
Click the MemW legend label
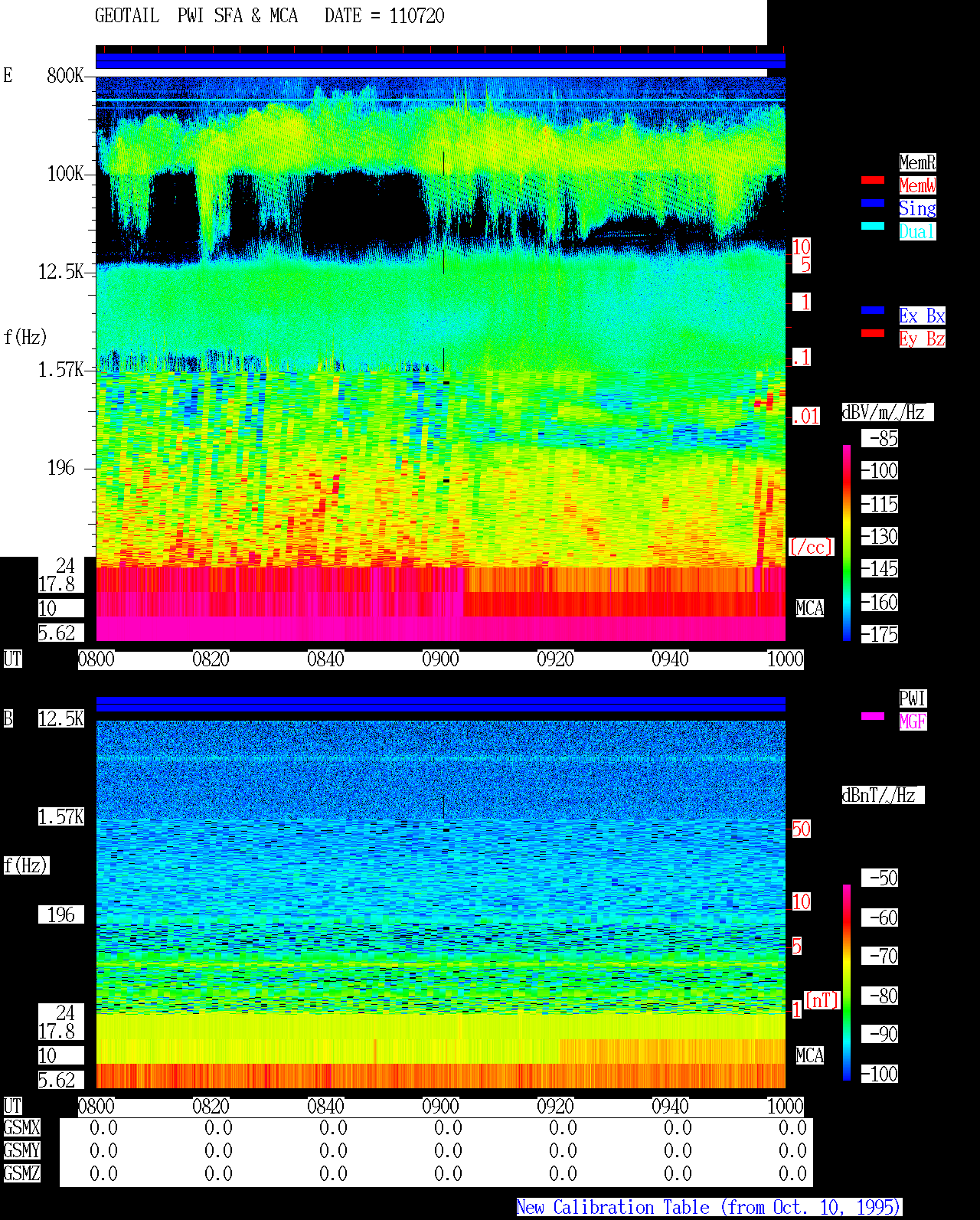(917, 185)
